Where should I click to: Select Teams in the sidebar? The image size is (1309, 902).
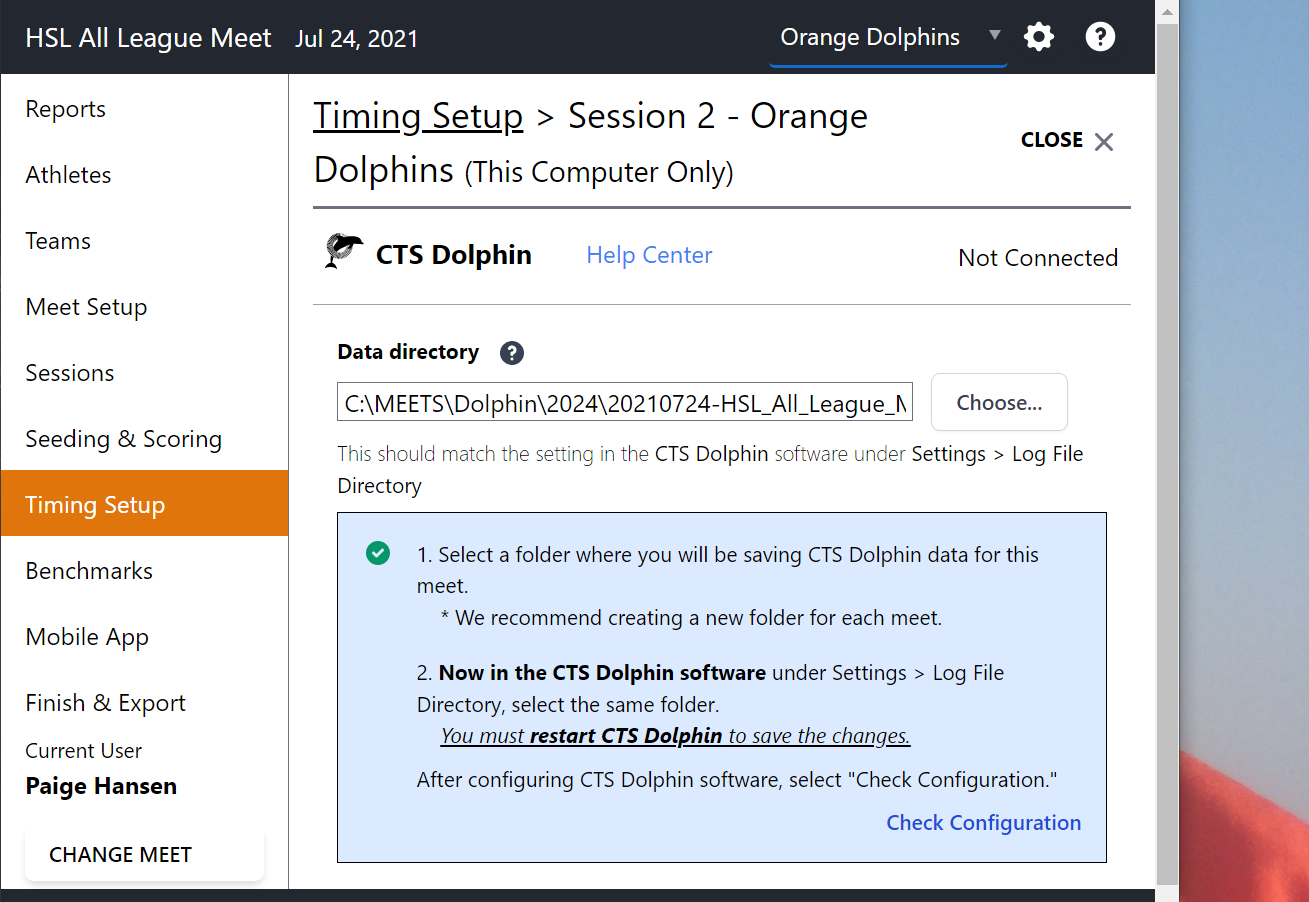pyautogui.click(x=145, y=241)
